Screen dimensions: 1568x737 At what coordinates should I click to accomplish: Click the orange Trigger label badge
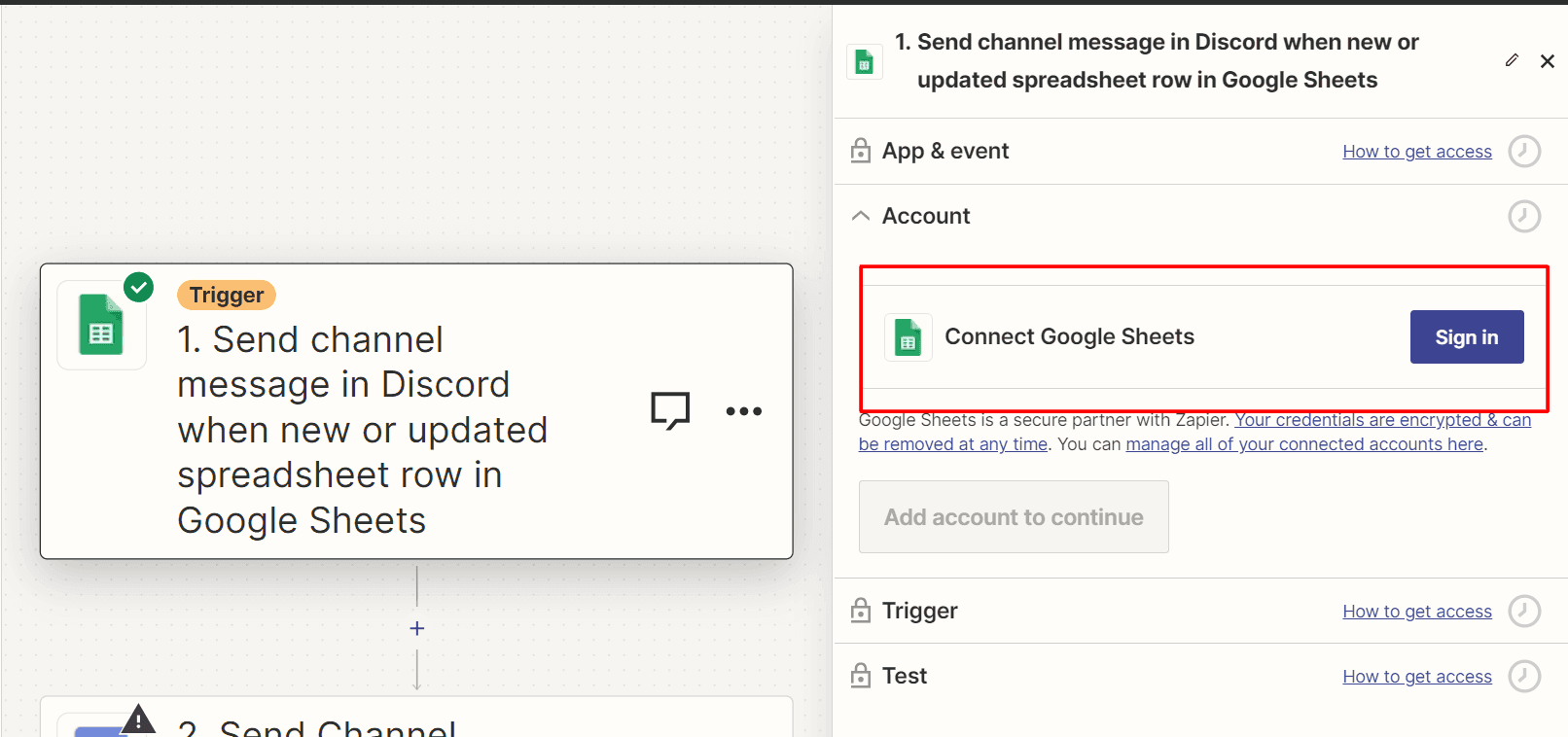[227, 295]
